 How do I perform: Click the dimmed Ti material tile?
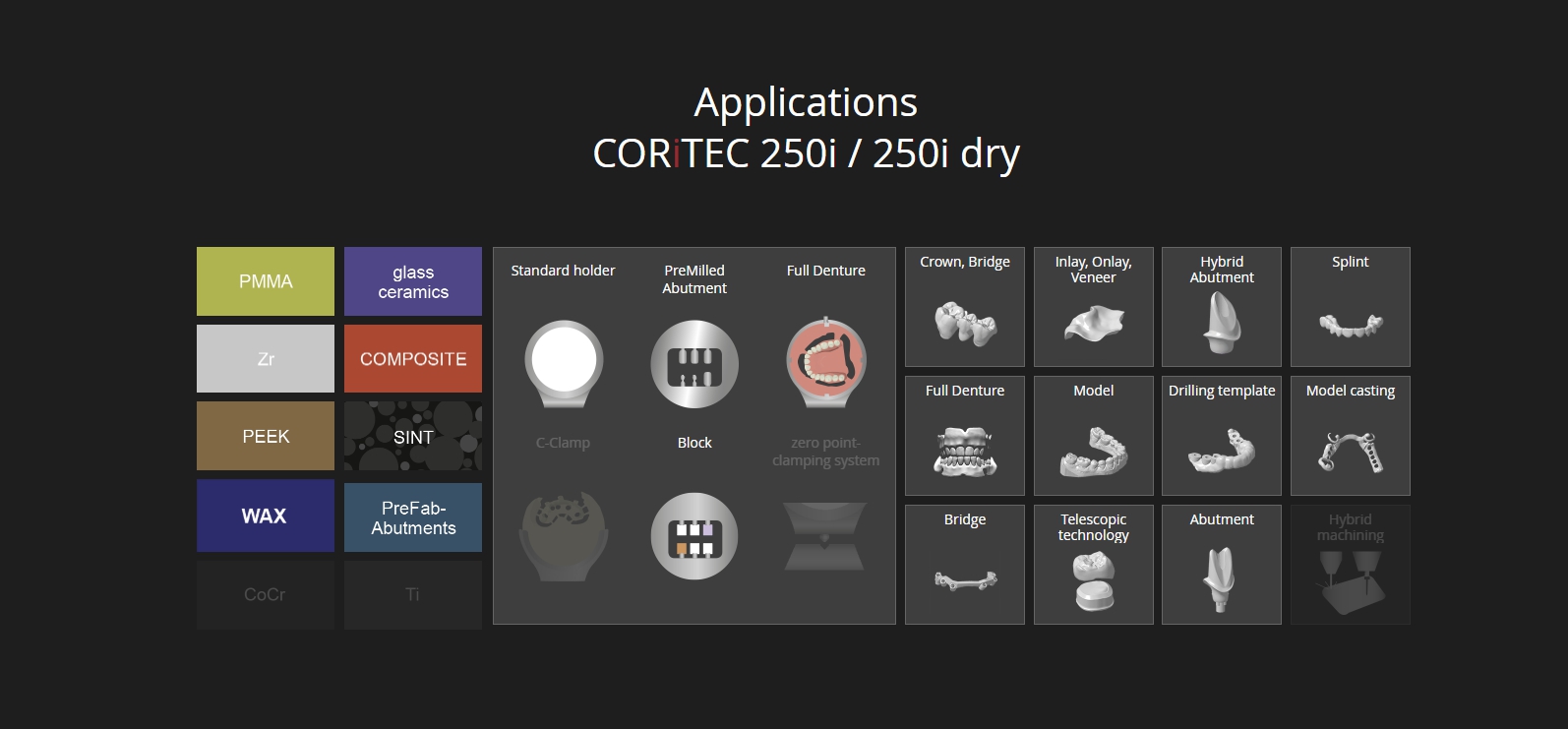pyautogui.click(x=413, y=595)
